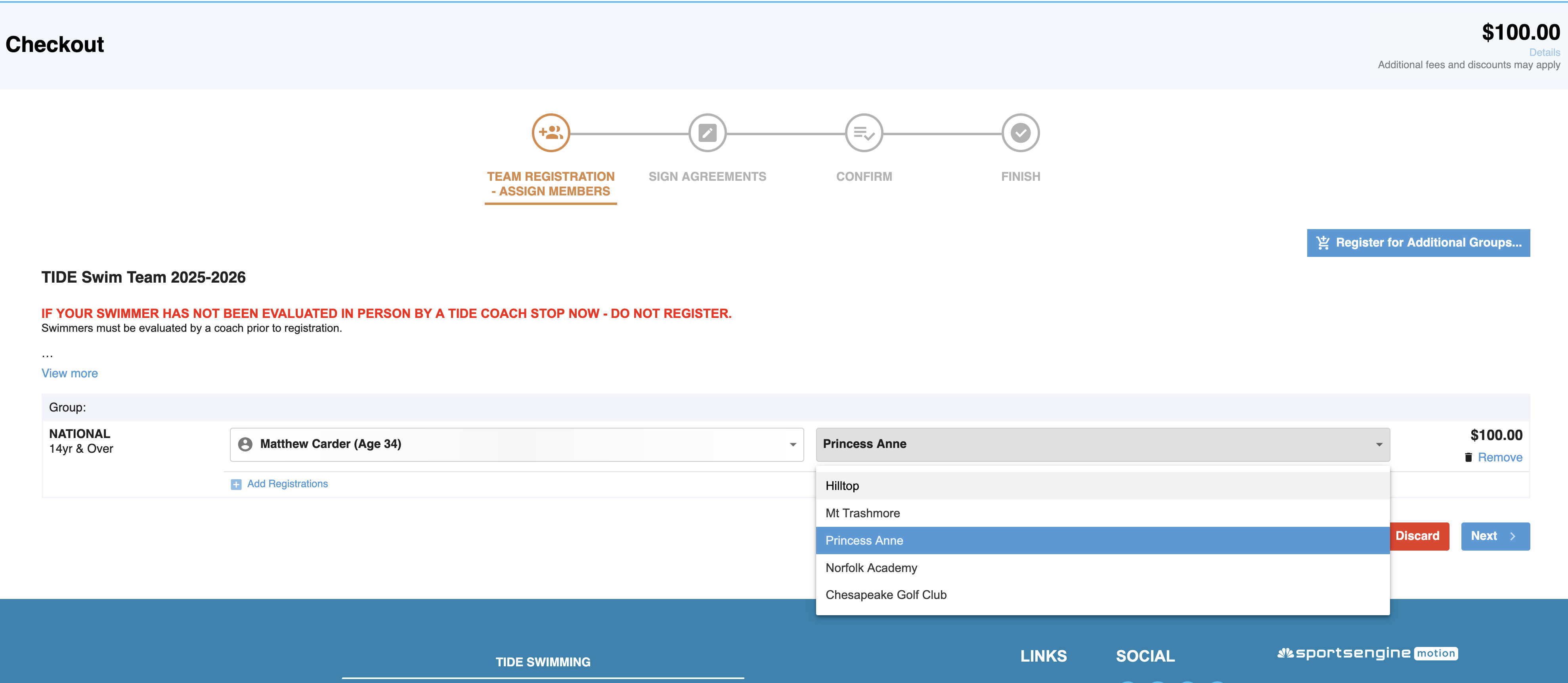Click the Team Registration step circle icon
The height and width of the screenshot is (683, 1568).
coord(550,133)
